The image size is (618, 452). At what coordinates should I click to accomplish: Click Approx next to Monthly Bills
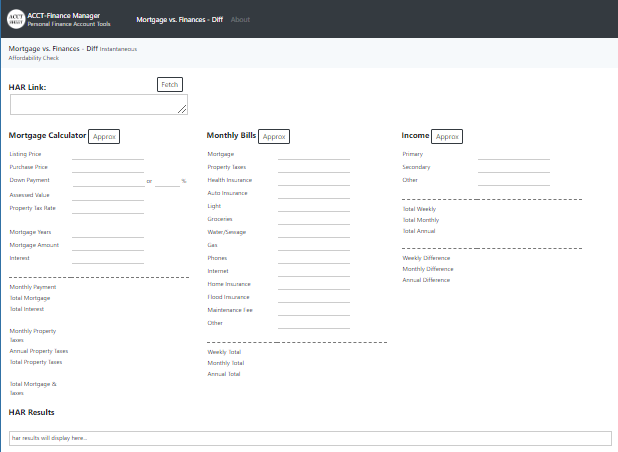tap(275, 136)
